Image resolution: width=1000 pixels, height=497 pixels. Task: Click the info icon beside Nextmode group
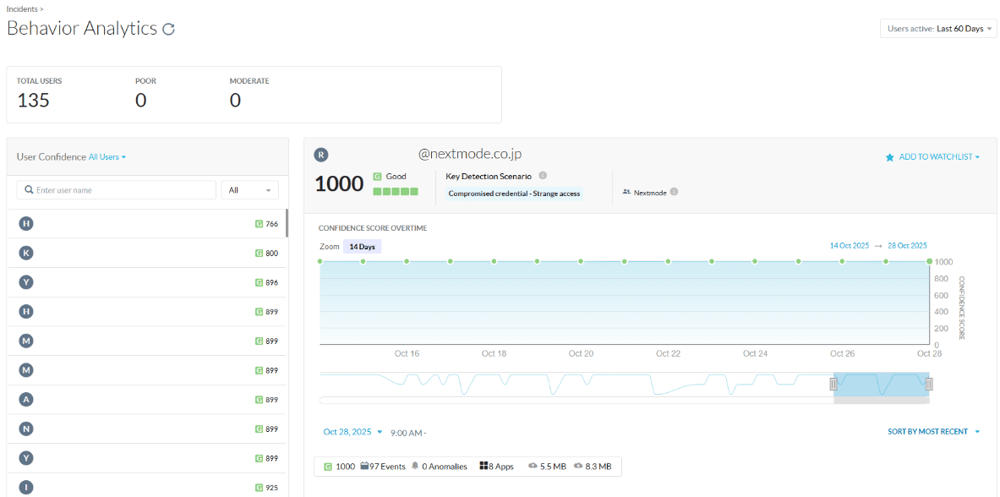[x=674, y=192]
